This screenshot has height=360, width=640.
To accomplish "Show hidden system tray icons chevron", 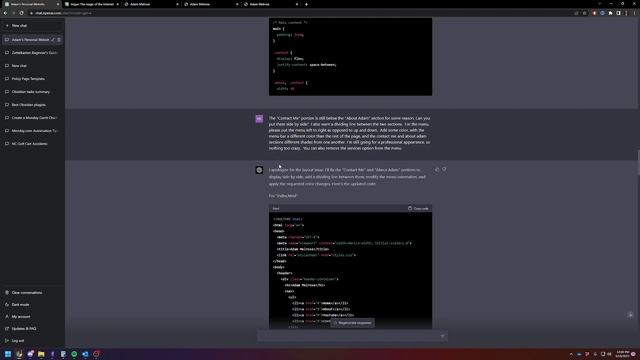I will [x=571, y=354].
